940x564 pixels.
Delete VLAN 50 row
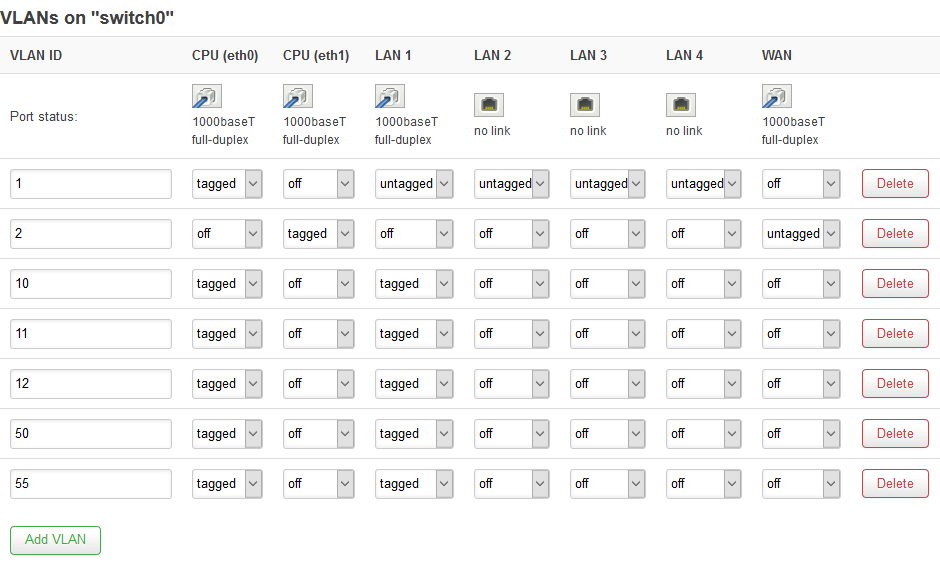895,433
